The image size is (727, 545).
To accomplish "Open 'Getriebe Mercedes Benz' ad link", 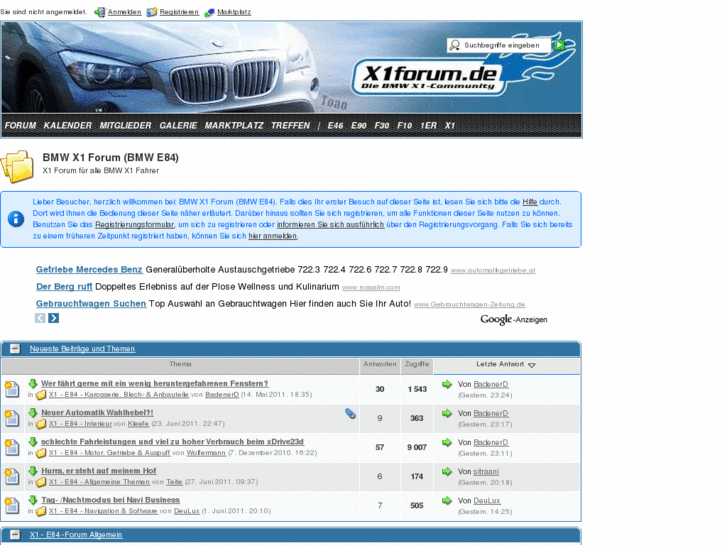I will tap(89, 269).
